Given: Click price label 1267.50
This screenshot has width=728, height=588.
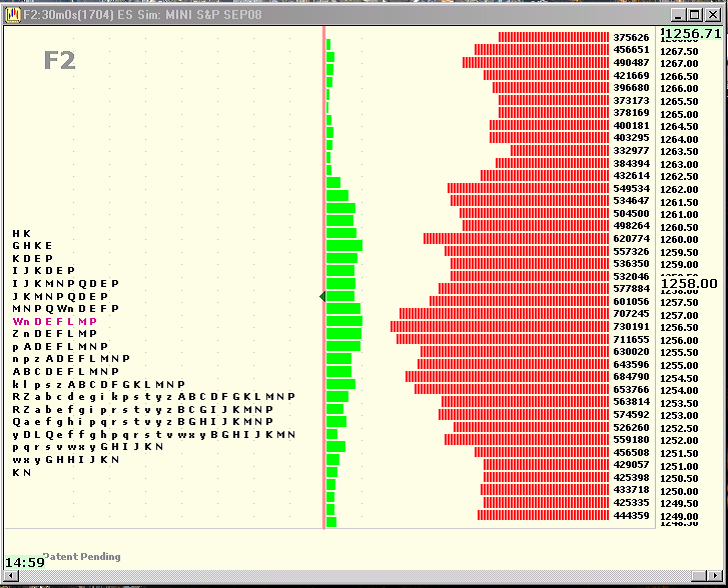Looking at the screenshot, I should (x=679, y=51).
